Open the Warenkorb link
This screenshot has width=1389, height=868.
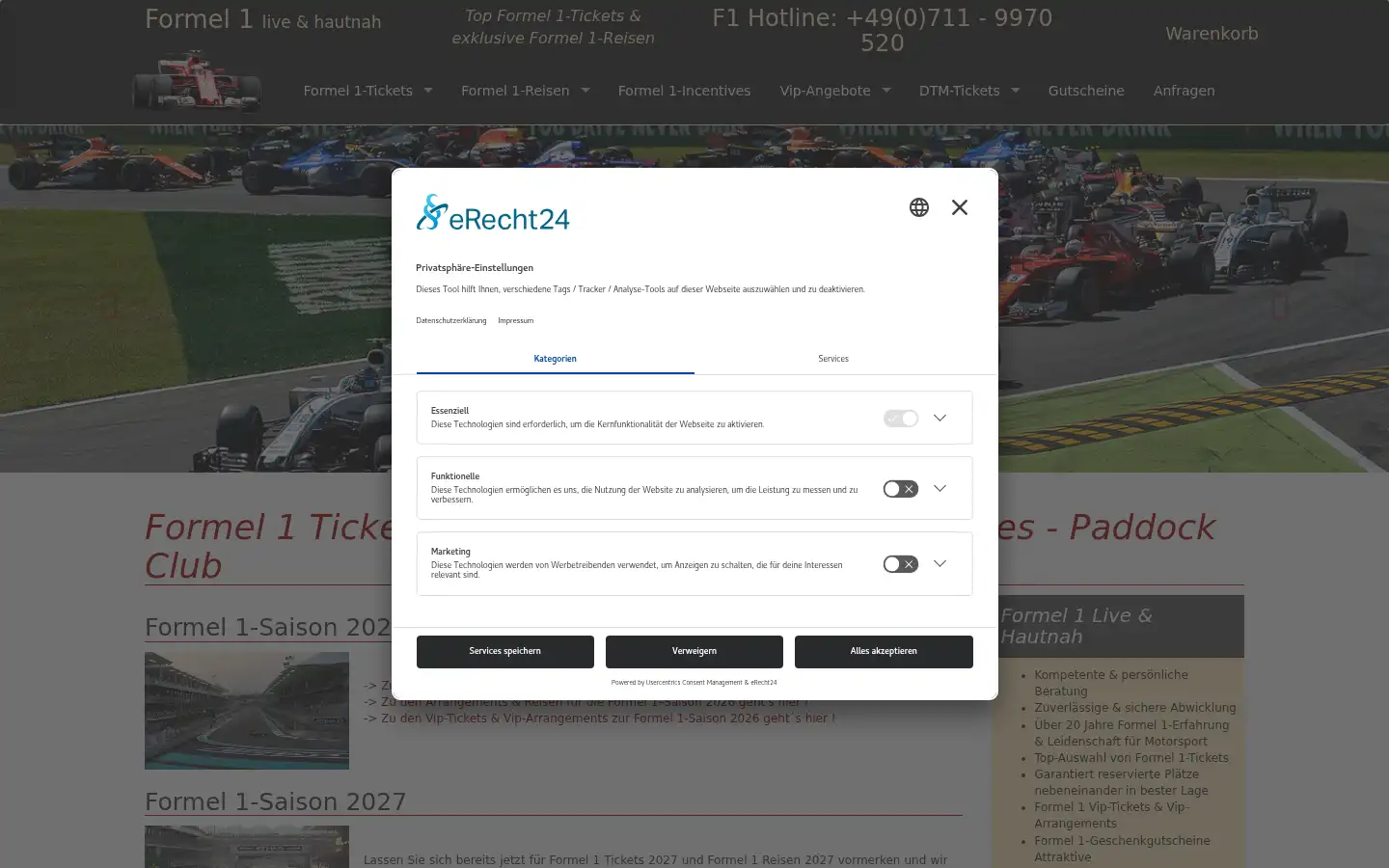coord(1212,34)
